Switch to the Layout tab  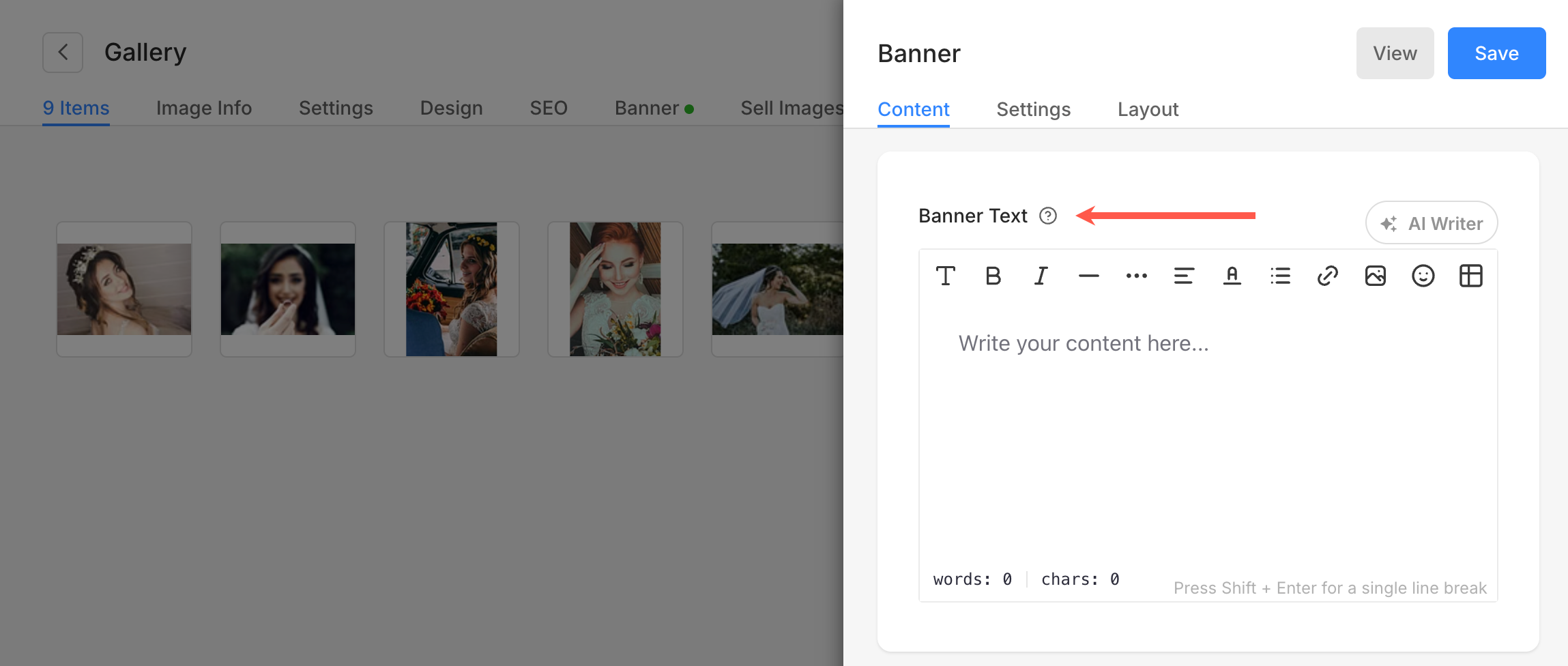pos(1148,109)
